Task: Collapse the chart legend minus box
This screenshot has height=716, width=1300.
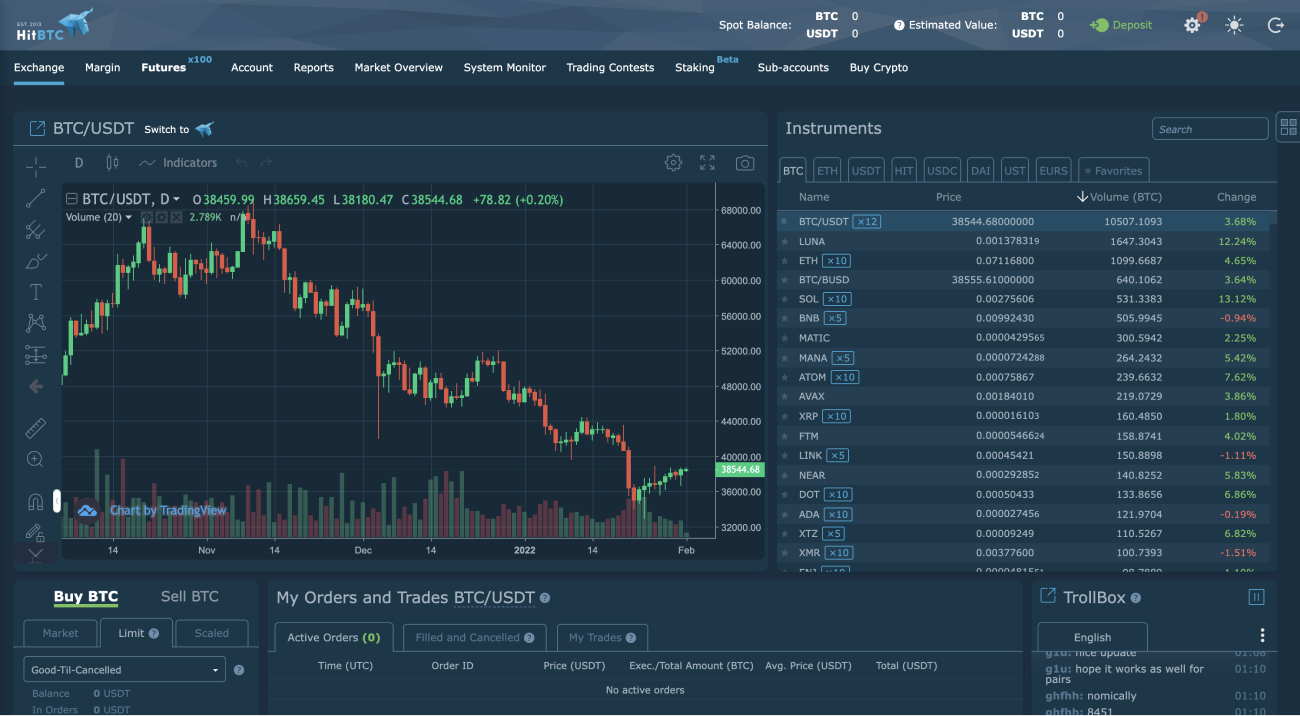Action: tap(71, 199)
